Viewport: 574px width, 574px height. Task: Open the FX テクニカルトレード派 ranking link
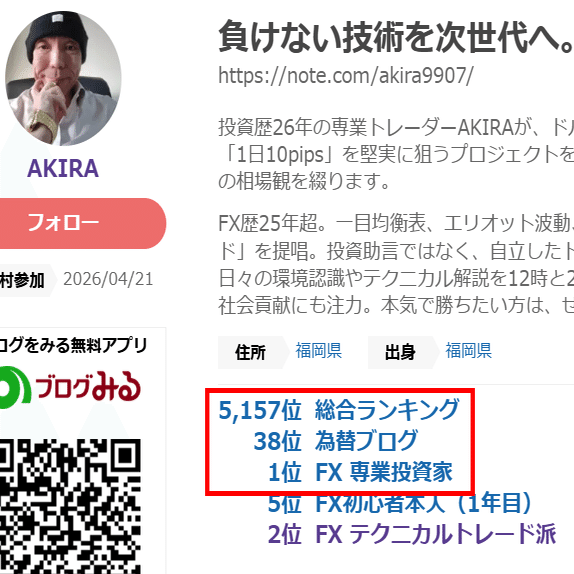pyautogui.click(x=436, y=534)
